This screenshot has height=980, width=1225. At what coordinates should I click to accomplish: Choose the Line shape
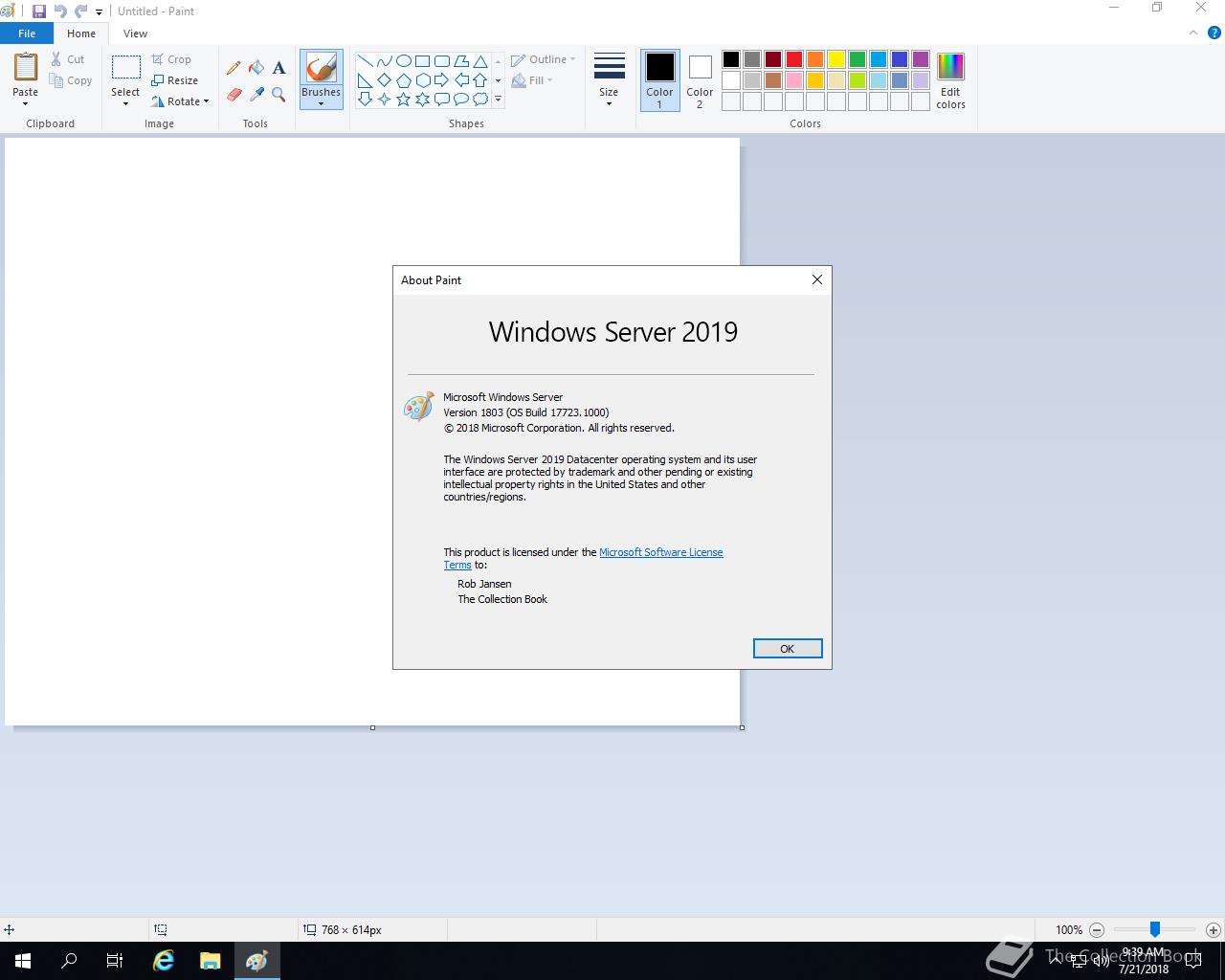pyautogui.click(x=365, y=60)
